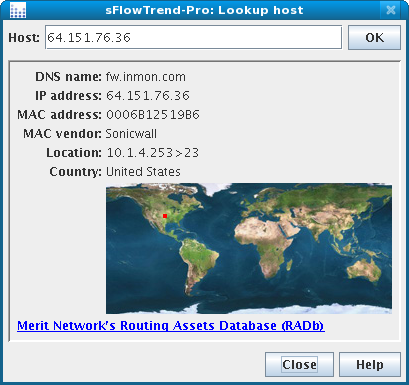Open Merit Network's Routing Assets Database link

171,326
